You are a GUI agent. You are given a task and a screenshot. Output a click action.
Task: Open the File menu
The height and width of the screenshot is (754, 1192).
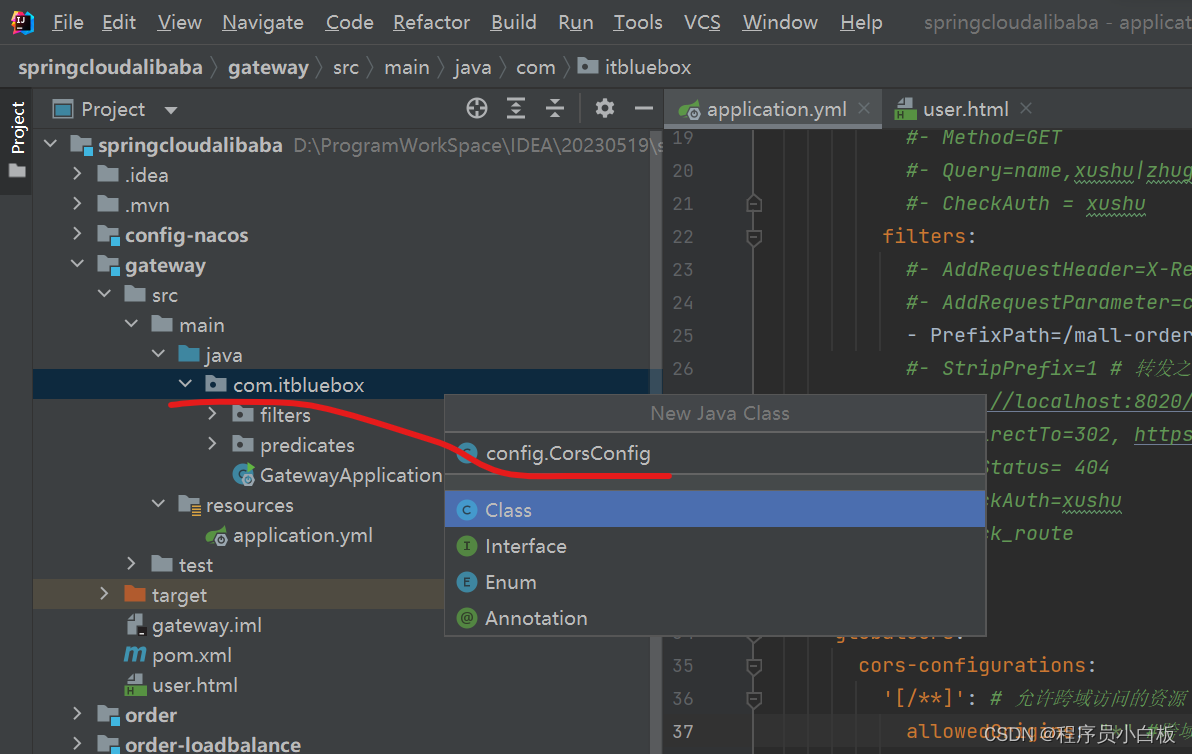(68, 23)
